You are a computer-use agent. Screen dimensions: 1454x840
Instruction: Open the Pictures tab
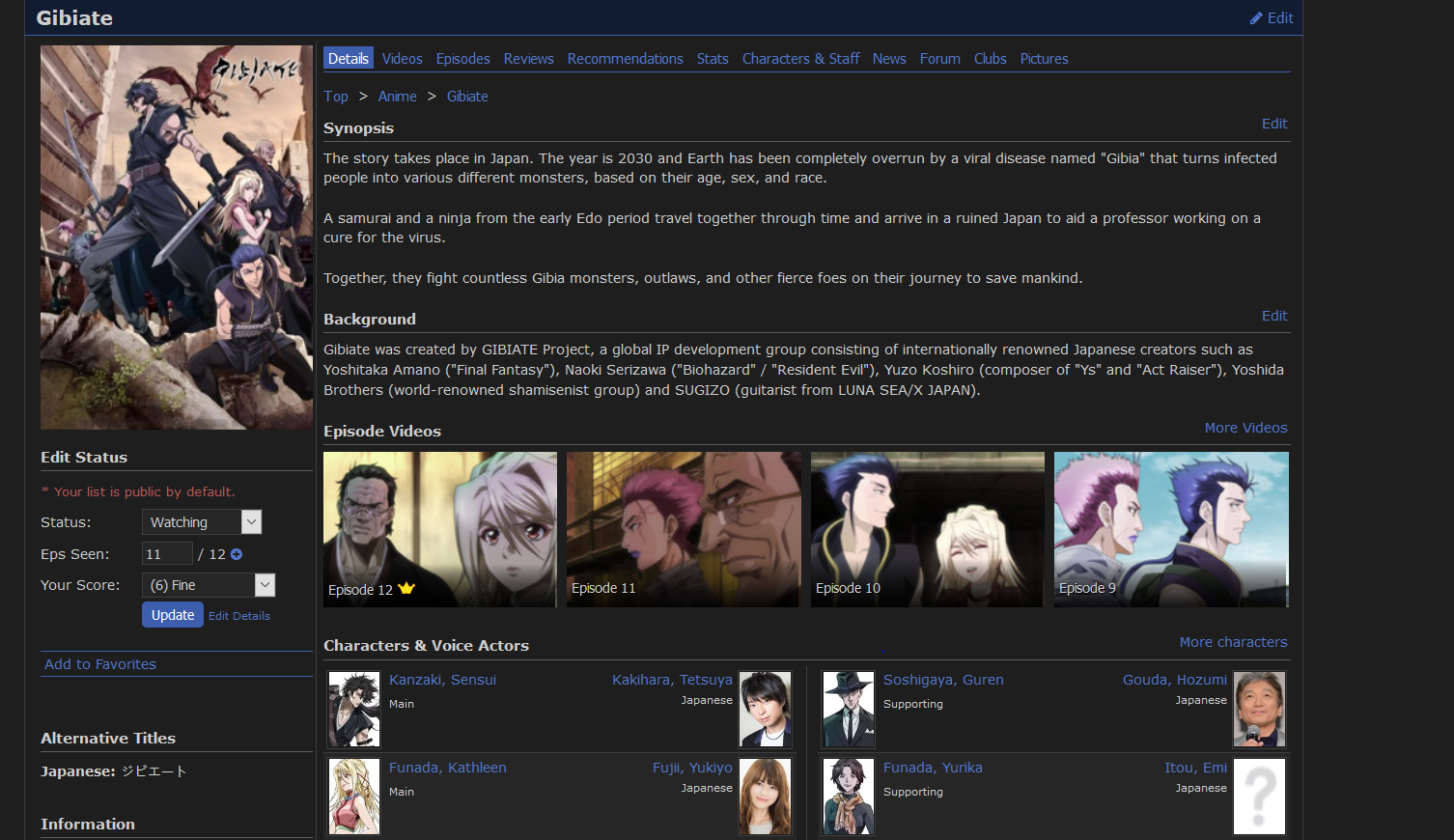point(1045,59)
